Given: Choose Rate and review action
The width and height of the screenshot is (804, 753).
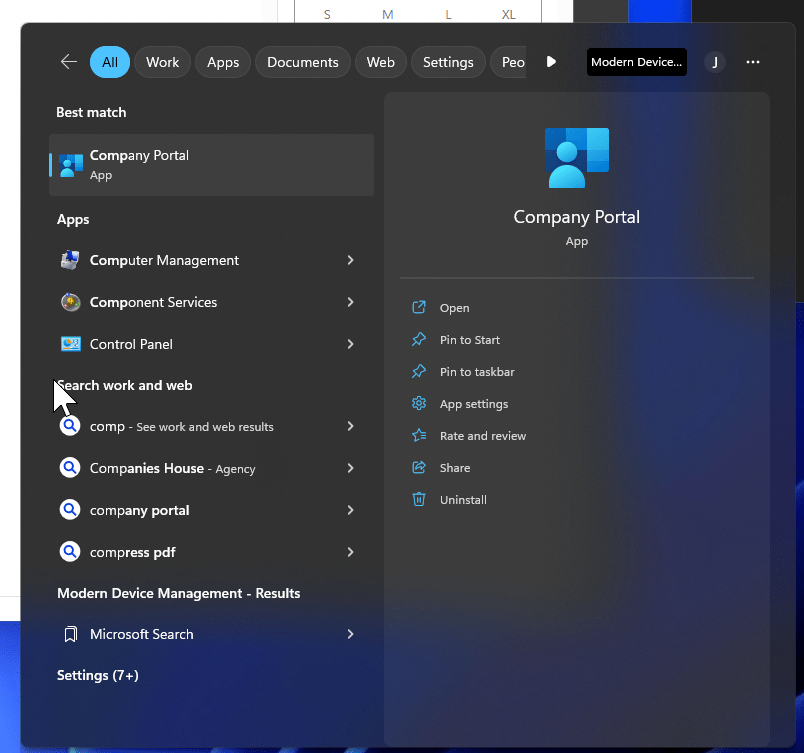Looking at the screenshot, I should (x=482, y=436).
